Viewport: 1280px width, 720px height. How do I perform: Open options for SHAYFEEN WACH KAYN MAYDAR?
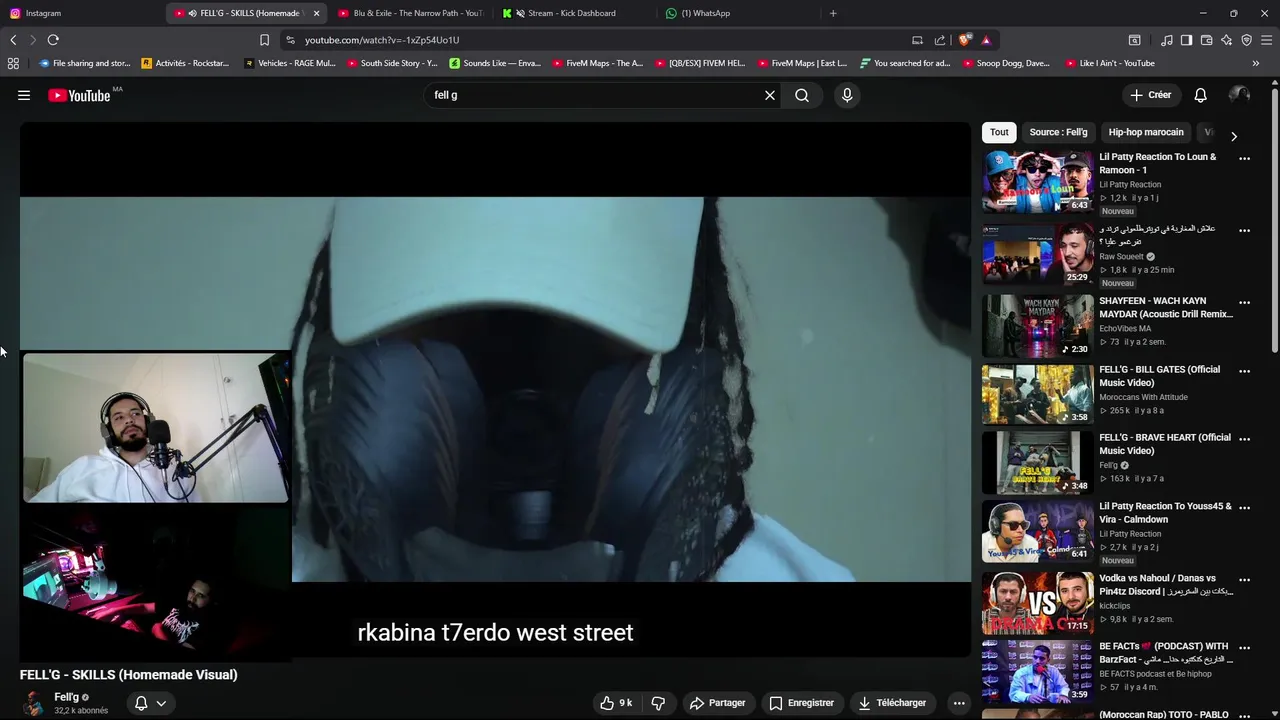click(x=1245, y=302)
